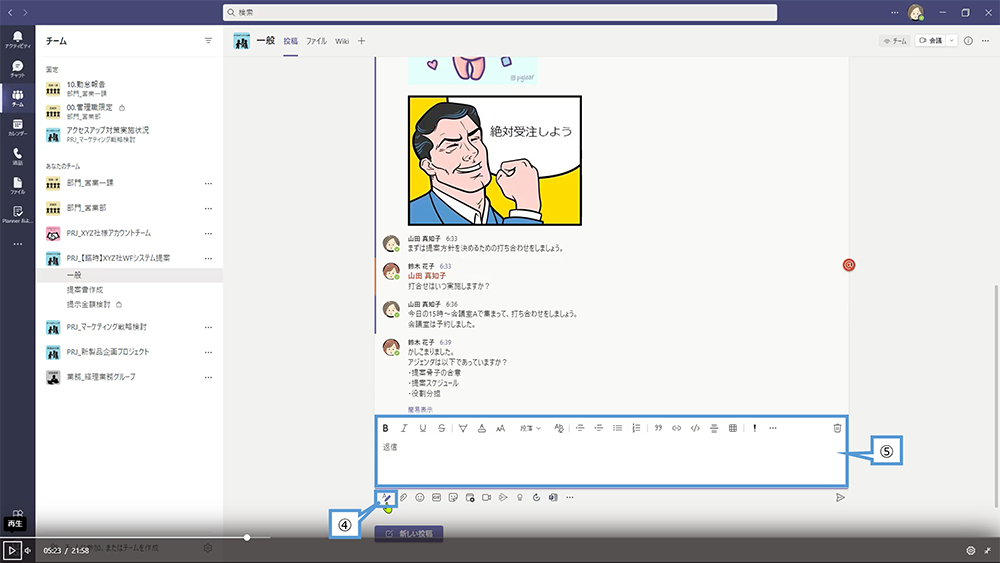The image size is (1000, 563).
Task: Click in the search (検索) box
Action: point(500,12)
